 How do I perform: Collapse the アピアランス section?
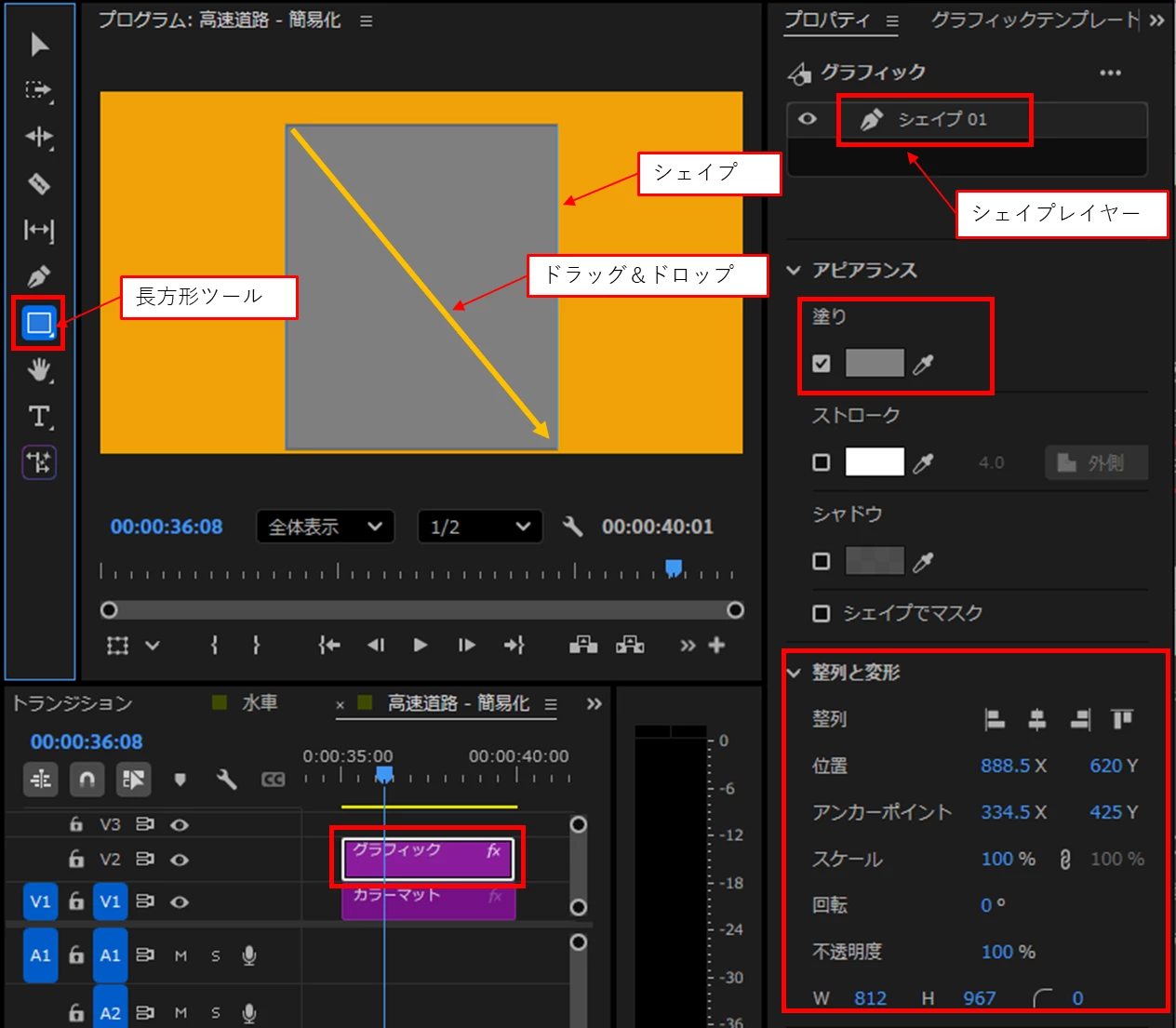[x=794, y=271]
